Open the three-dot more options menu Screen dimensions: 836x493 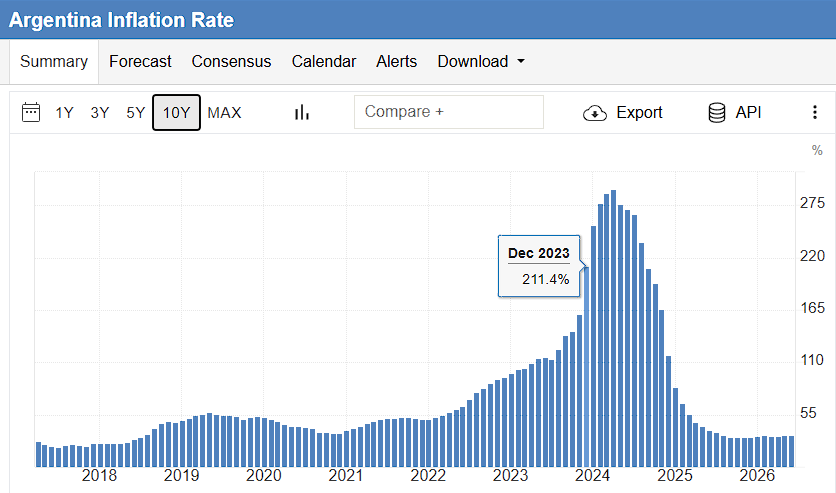point(815,112)
